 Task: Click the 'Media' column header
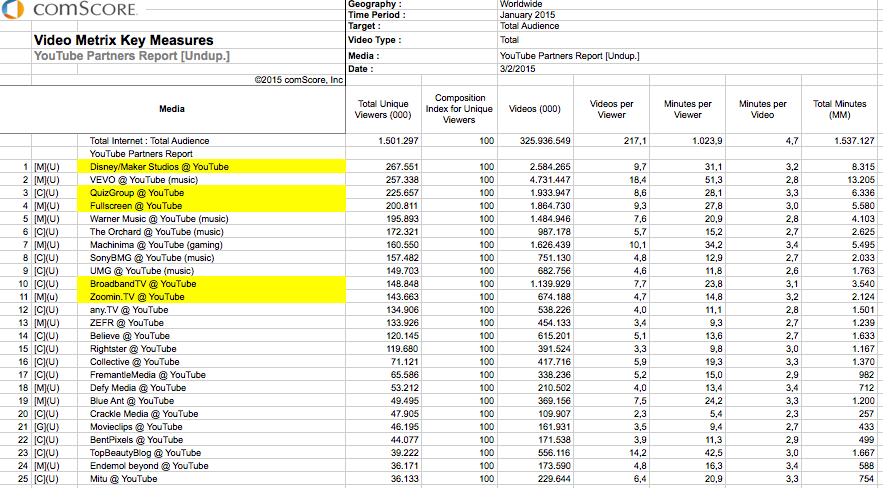[x=172, y=109]
